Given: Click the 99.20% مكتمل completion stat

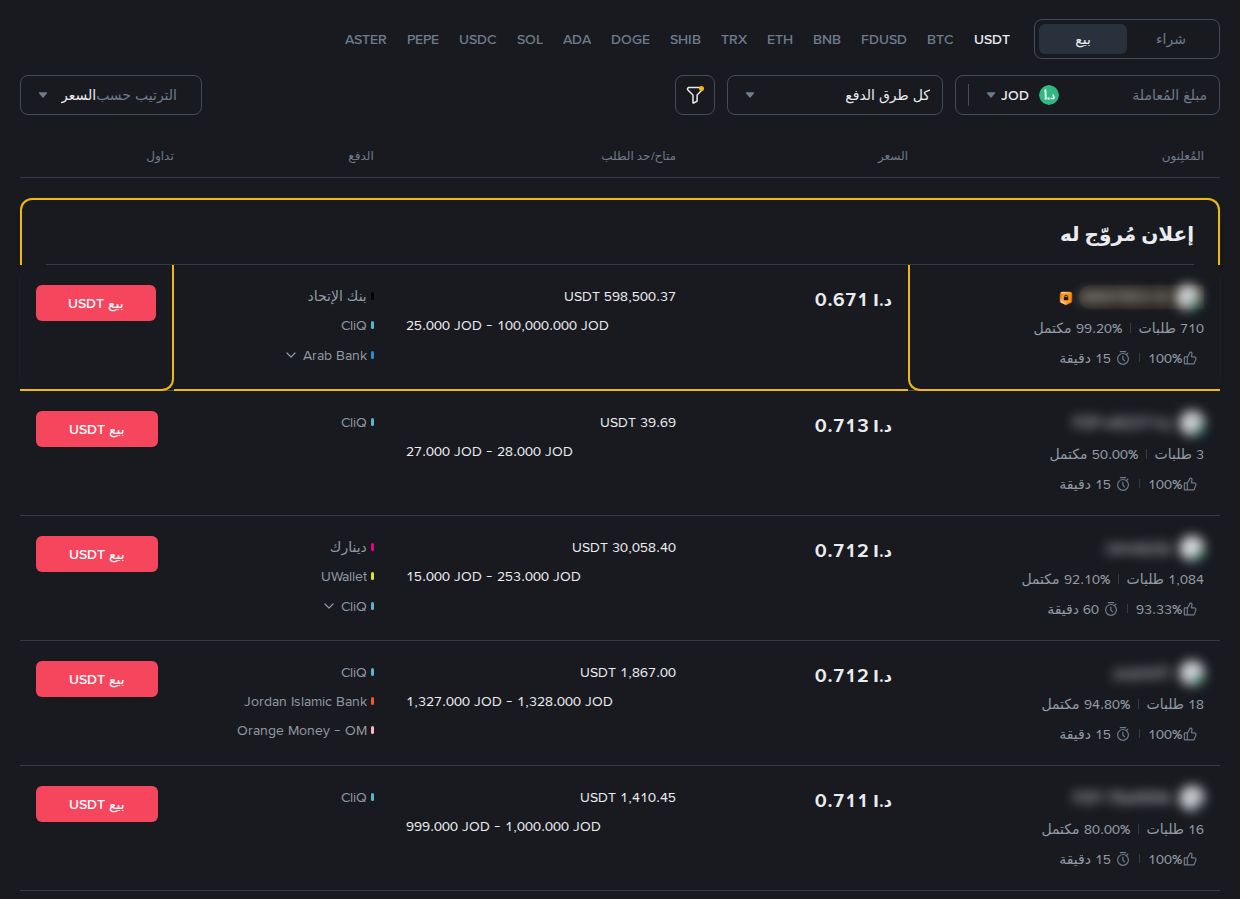Looking at the screenshot, I should click(x=1078, y=328).
